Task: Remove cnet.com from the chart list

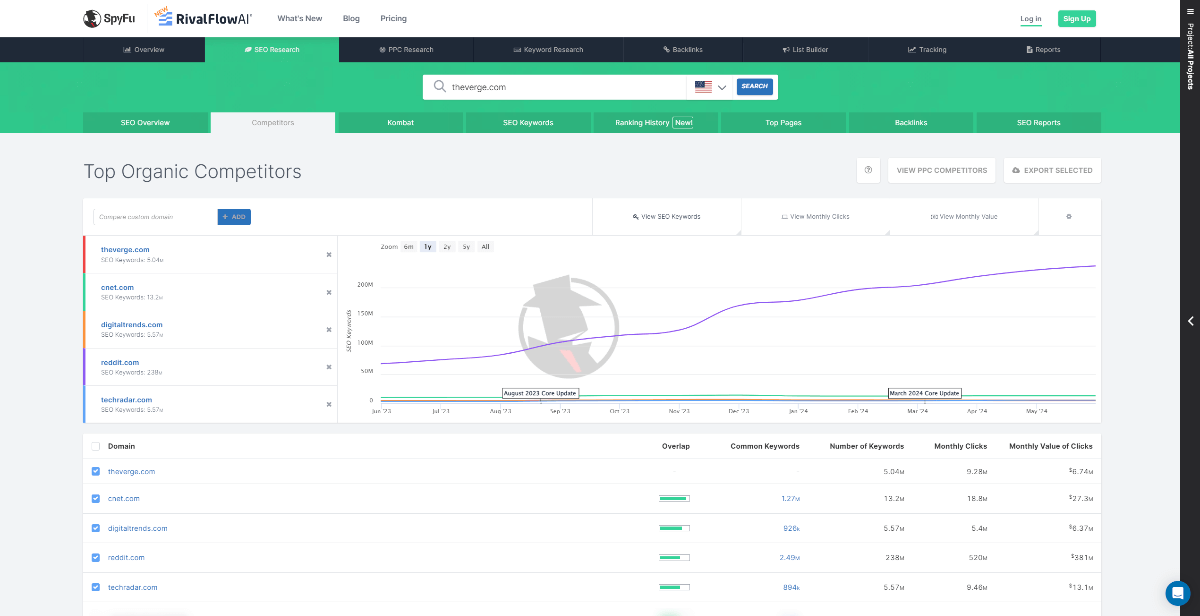Action: tap(328, 292)
